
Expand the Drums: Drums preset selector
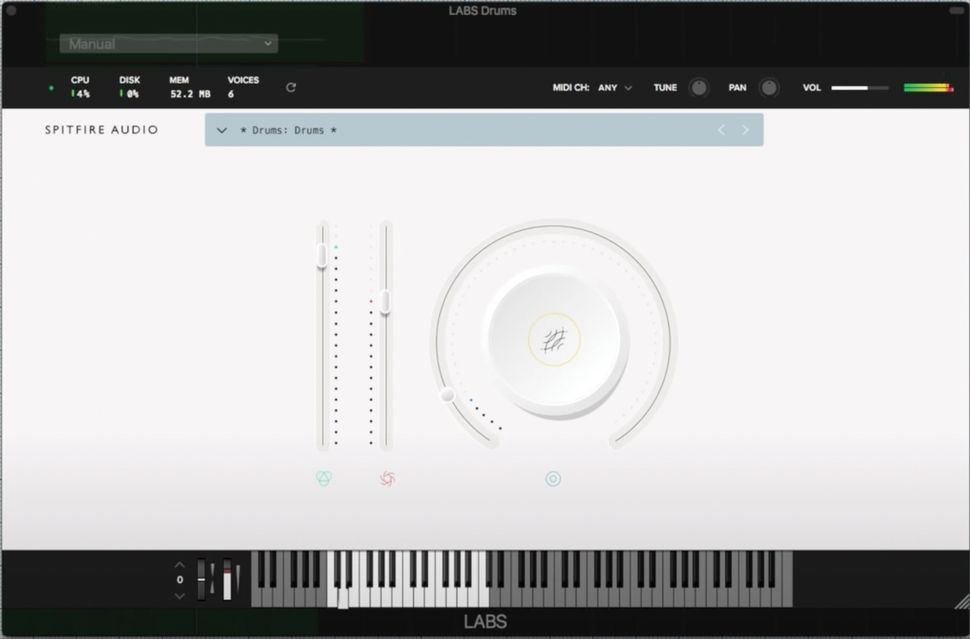[x=222, y=129]
